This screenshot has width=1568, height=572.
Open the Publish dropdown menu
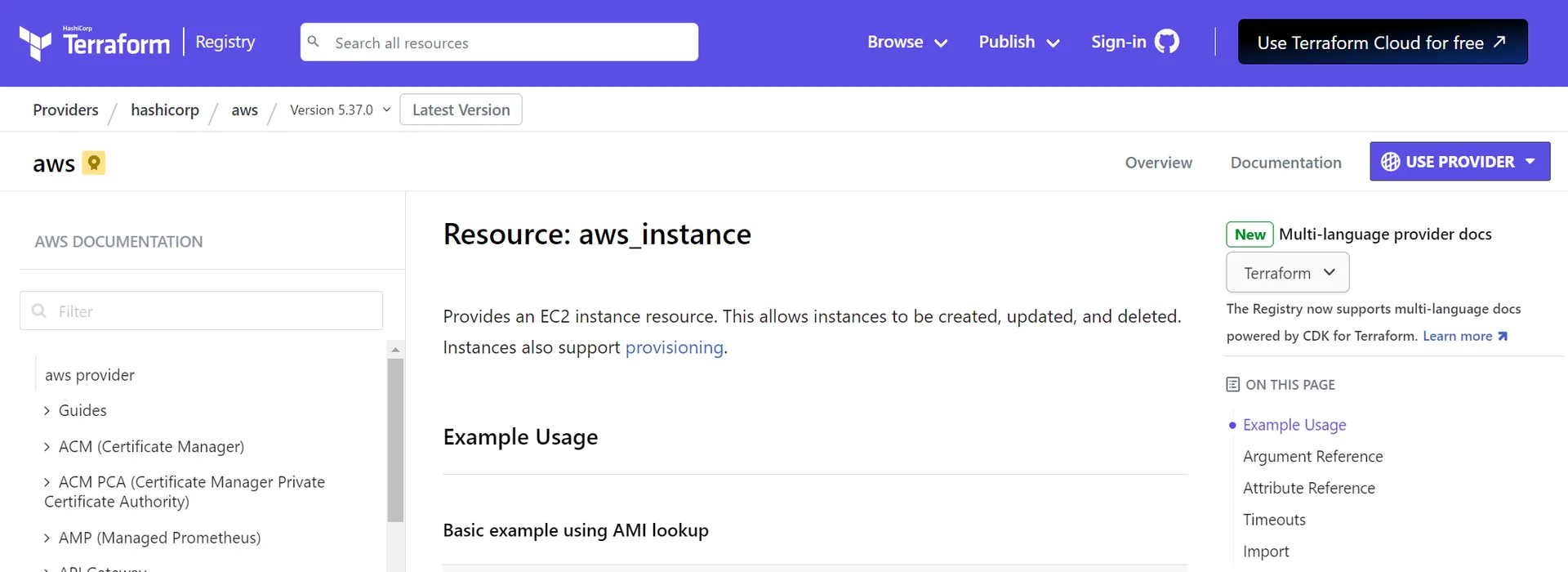[x=1019, y=42]
